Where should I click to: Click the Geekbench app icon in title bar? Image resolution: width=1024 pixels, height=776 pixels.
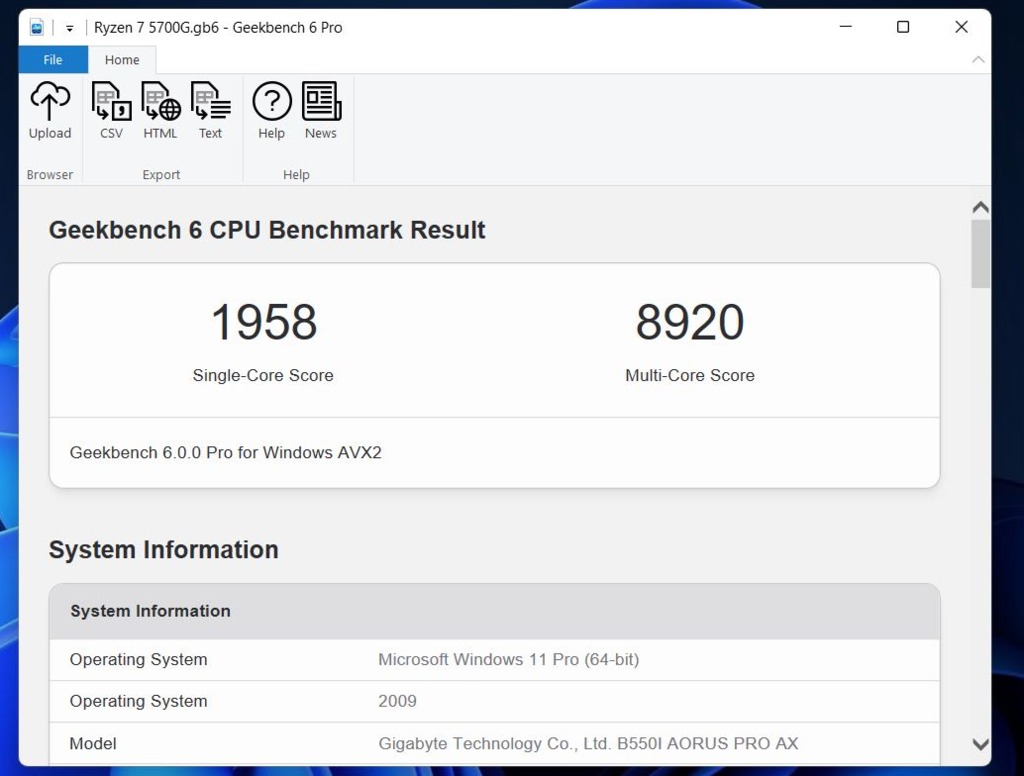pyautogui.click(x=35, y=27)
